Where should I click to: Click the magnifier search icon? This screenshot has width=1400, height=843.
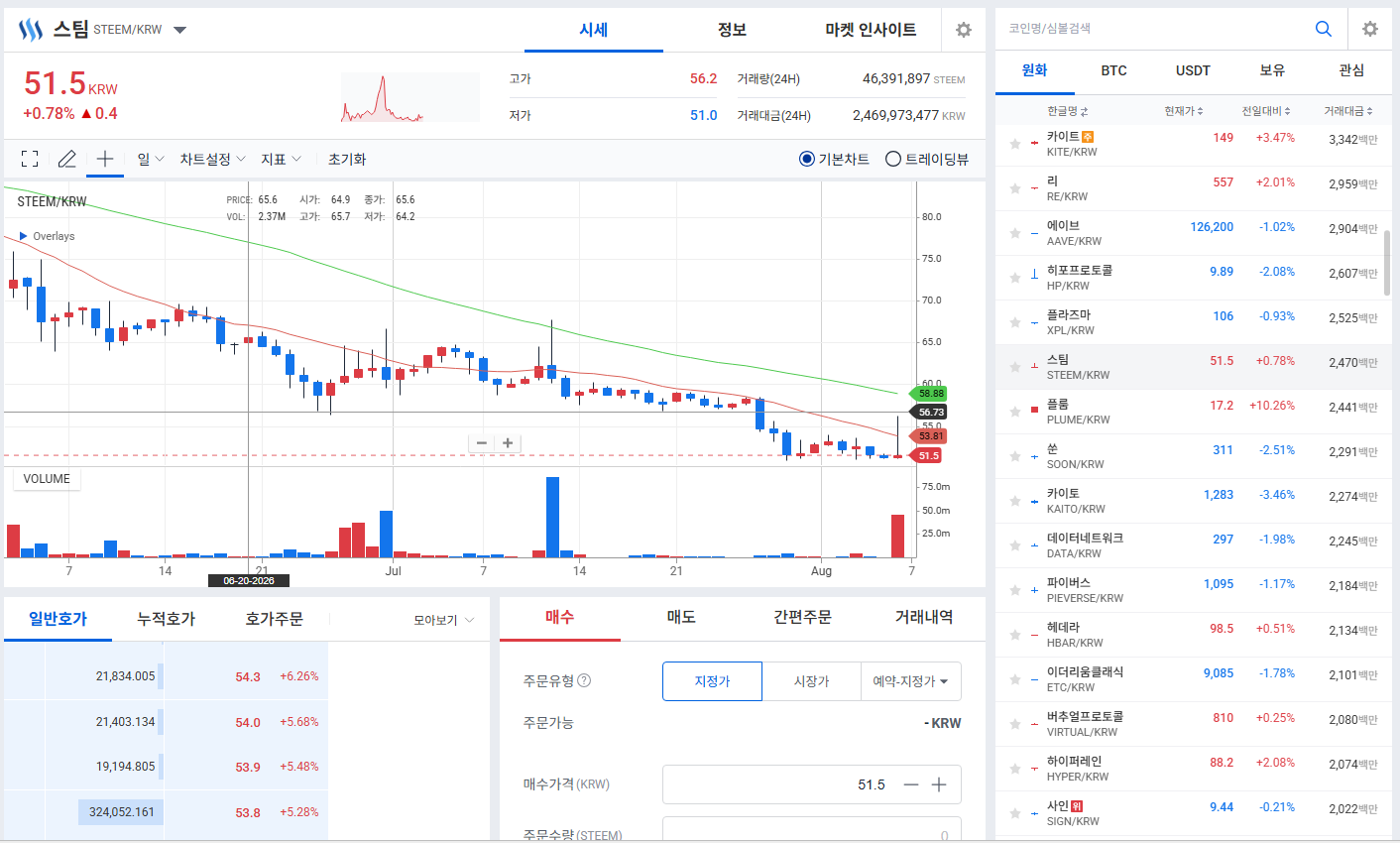[1324, 29]
